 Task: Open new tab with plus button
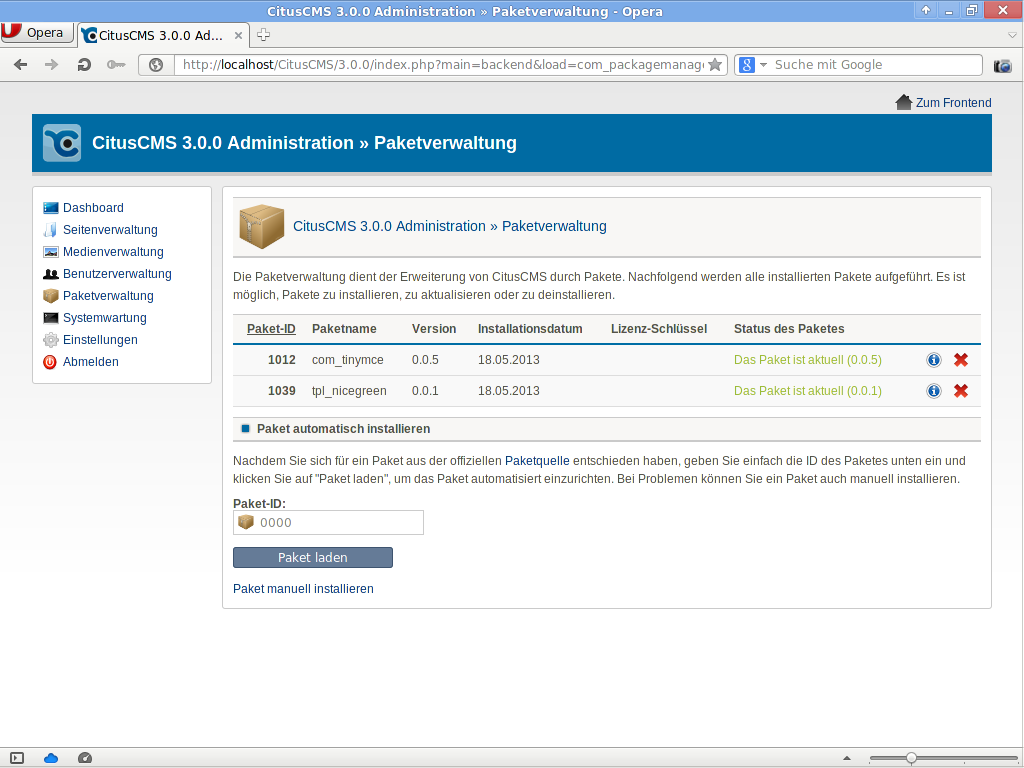[x=264, y=35]
